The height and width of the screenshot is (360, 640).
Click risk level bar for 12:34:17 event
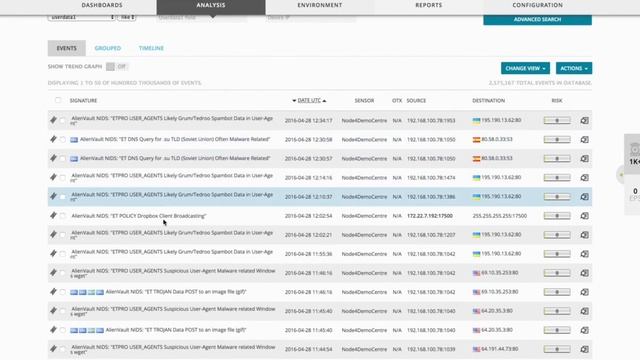click(x=557, y=120)
